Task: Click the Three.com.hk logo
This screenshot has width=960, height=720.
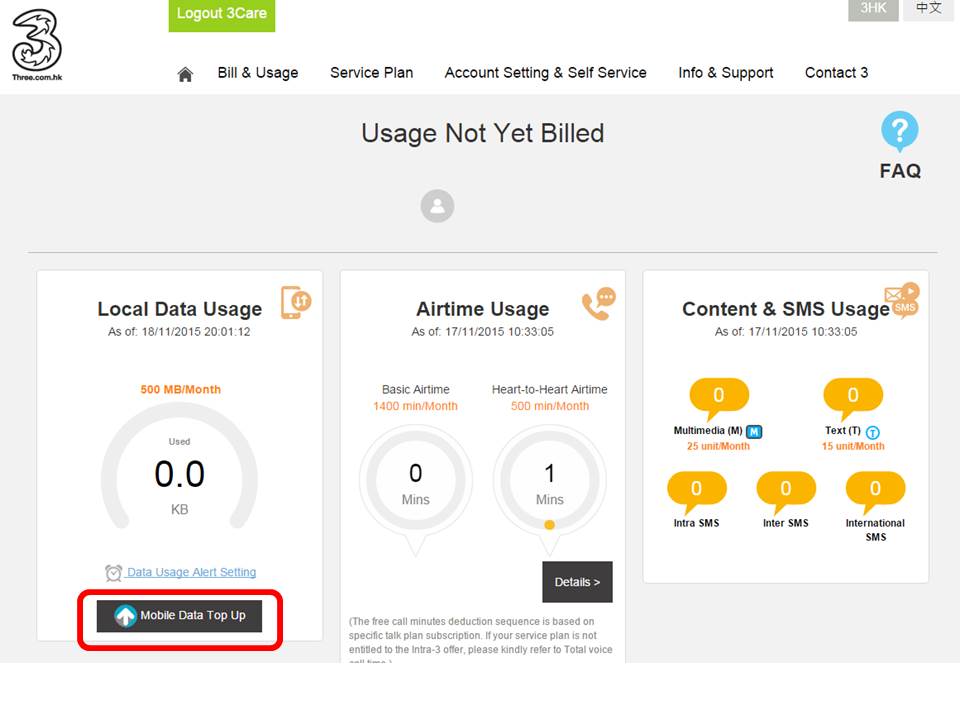Action: (37, 45)
